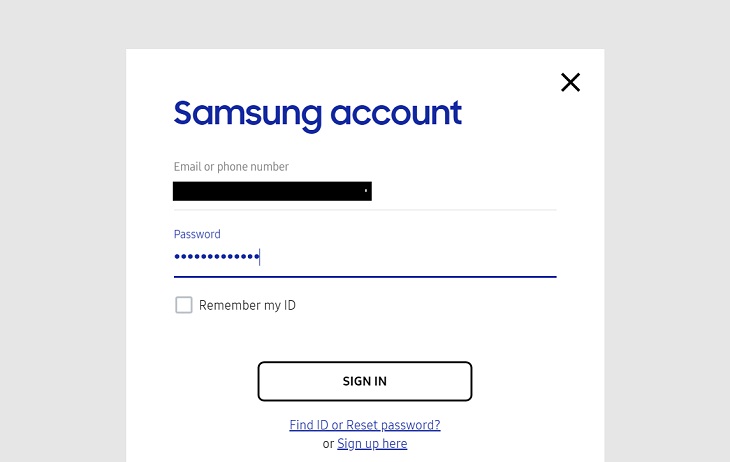This screenshot has width=730, height=462.
Task: Click empty area right of password dots
Action: coord(409,257)
